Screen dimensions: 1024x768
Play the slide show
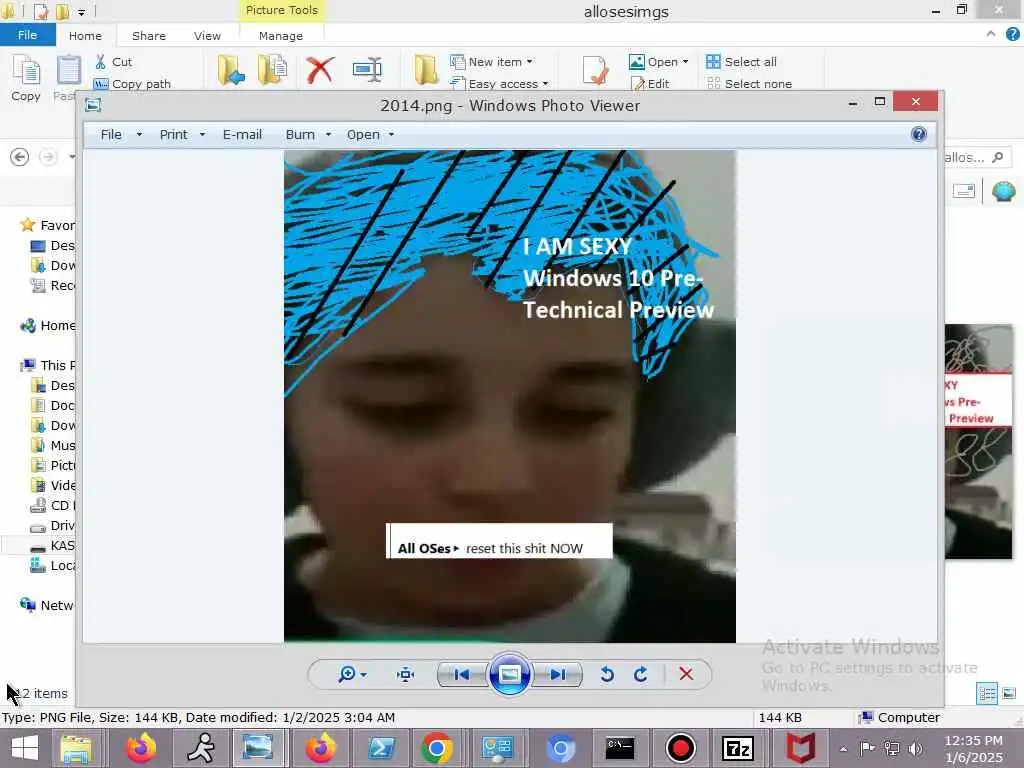[509, 674]
